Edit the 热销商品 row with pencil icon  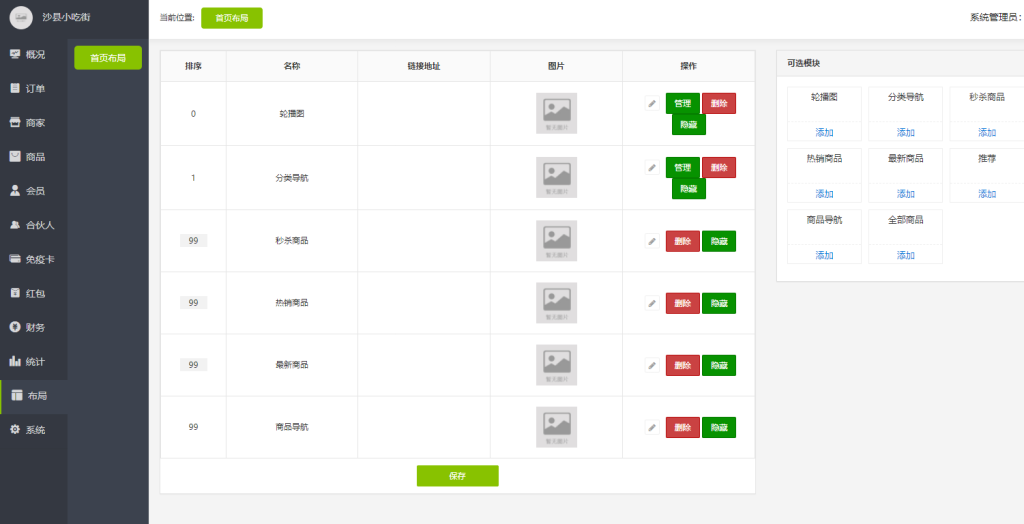pyautogui.click(x=652, y=303)
